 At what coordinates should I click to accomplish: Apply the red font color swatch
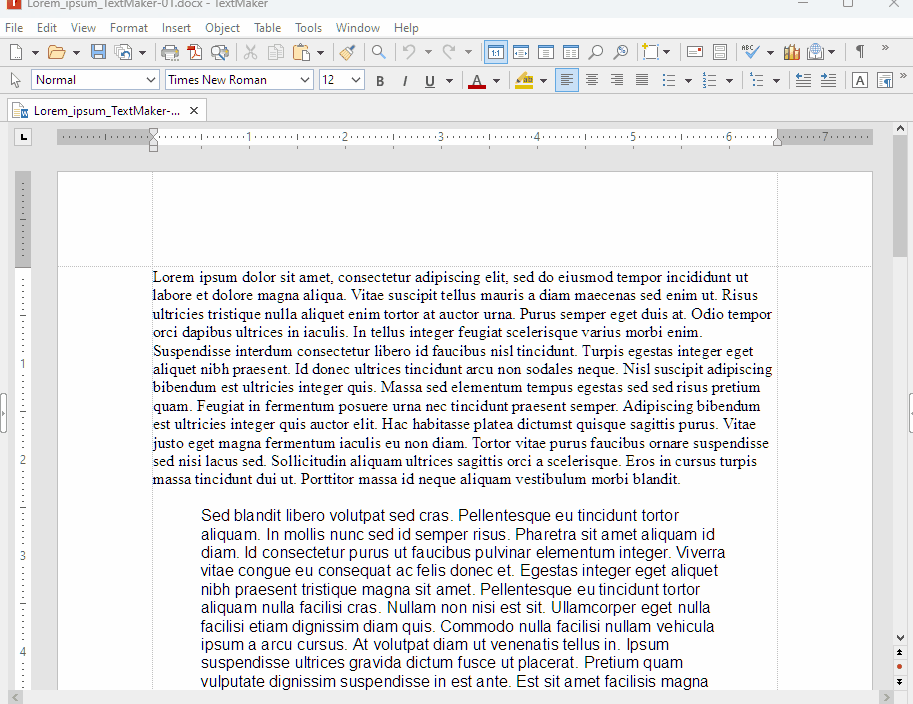[x=477, y=80]
